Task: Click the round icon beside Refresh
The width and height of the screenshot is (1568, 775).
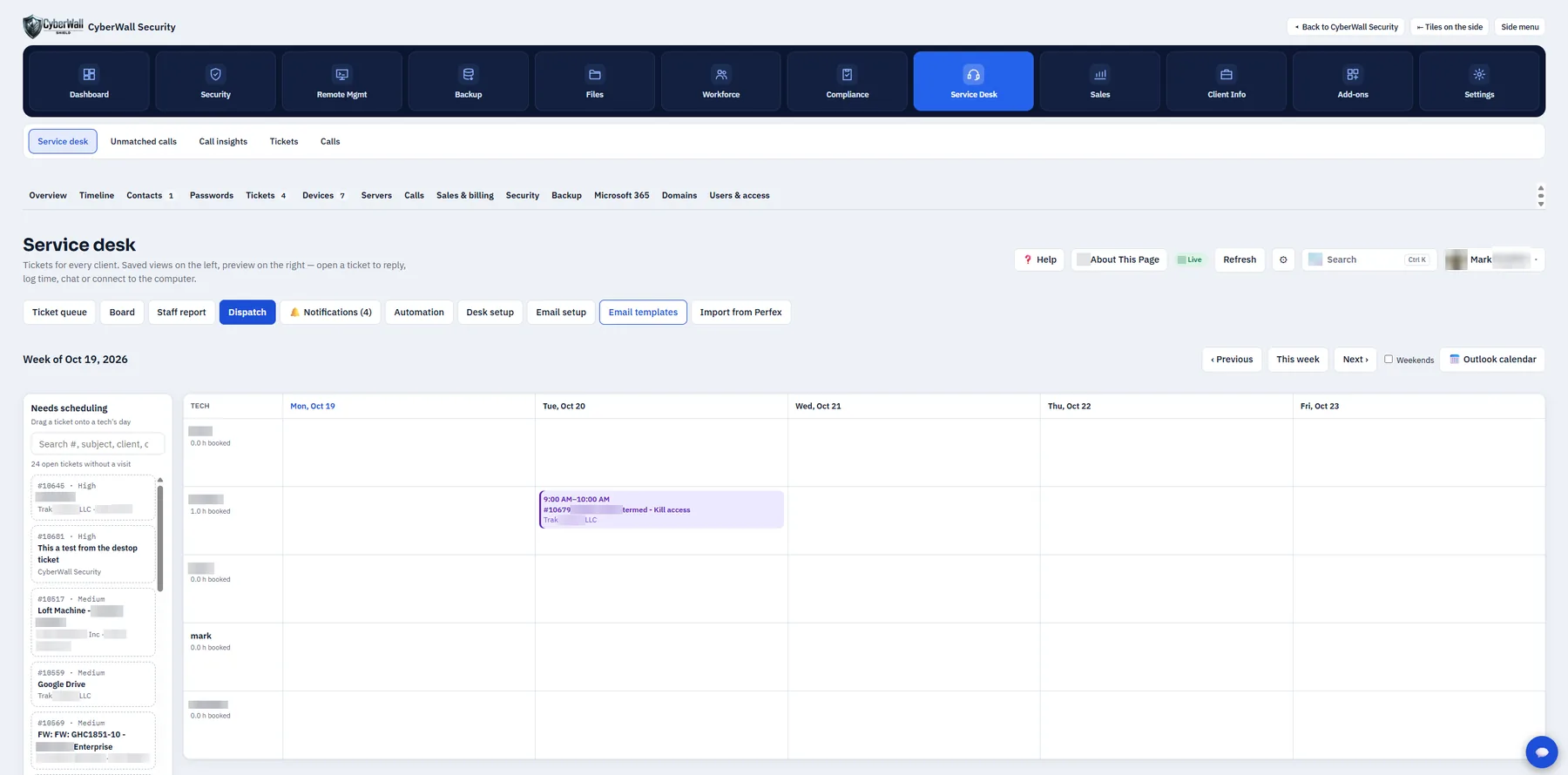Action: [1283, 259]
